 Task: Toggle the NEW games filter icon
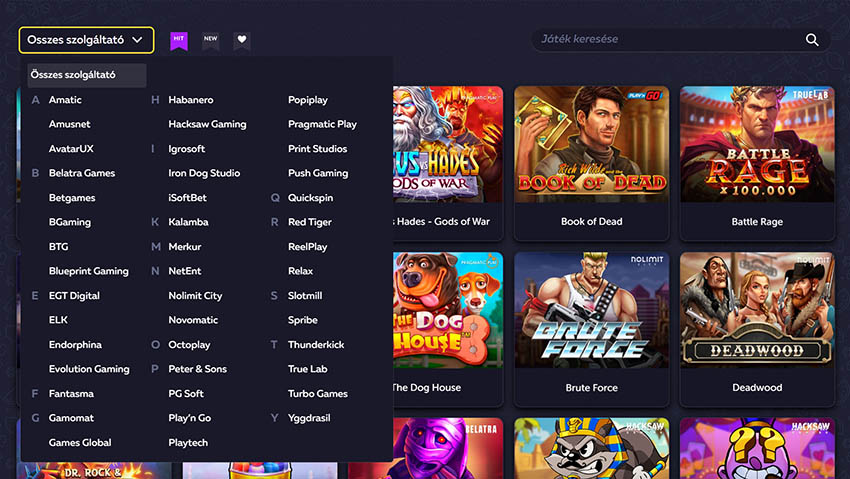pyautogui.click(x=210, y=40)
